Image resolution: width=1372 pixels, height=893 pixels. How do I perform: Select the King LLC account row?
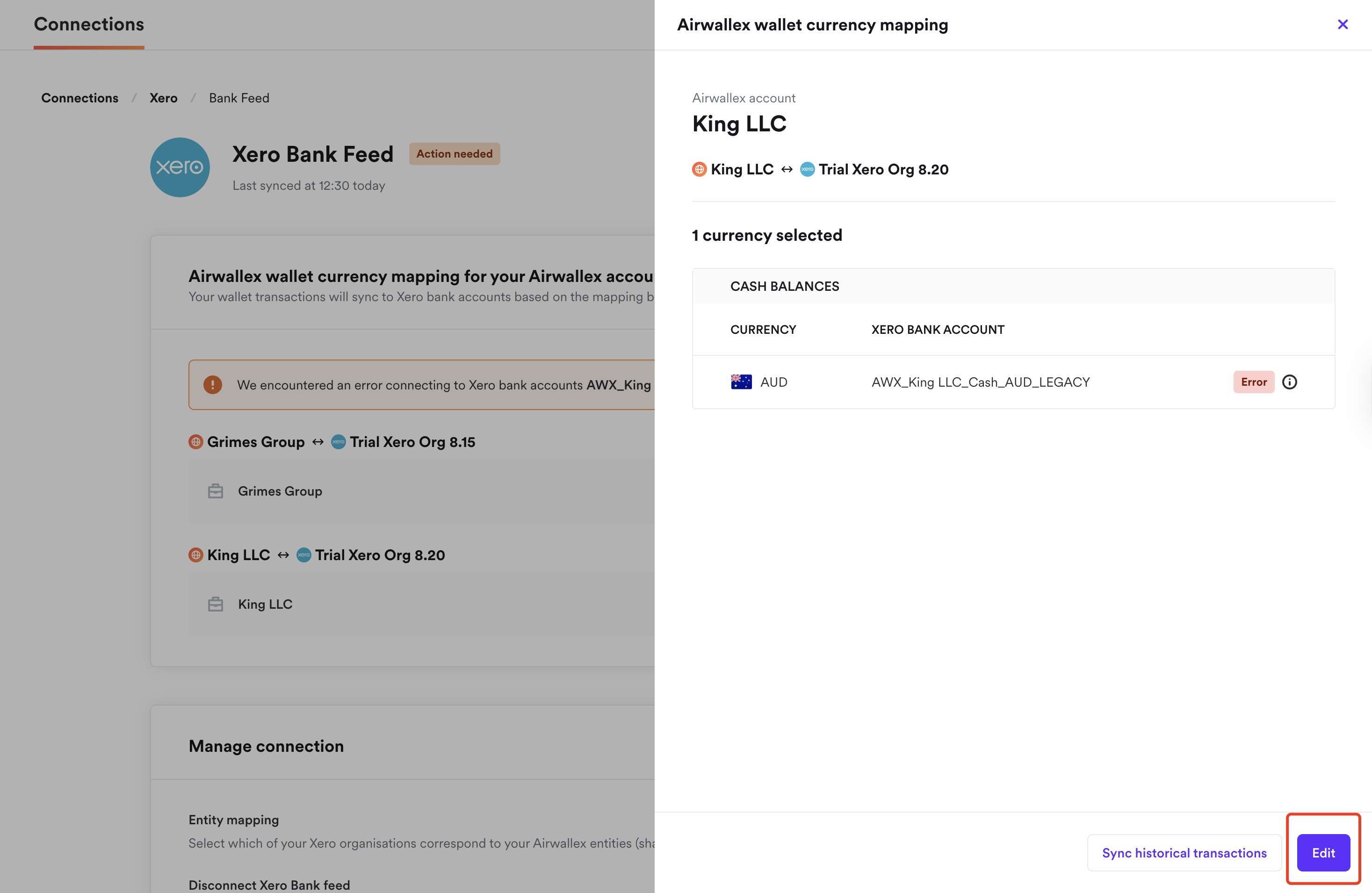[x=421, y=604]
